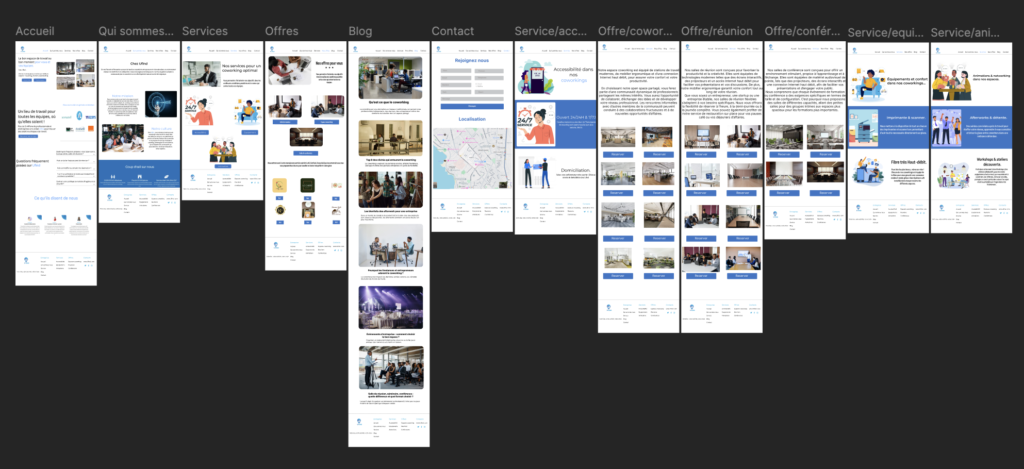Click the Offre/cowor... frame title
This screenshot has height=469, width=1024.
coord(636,32)
